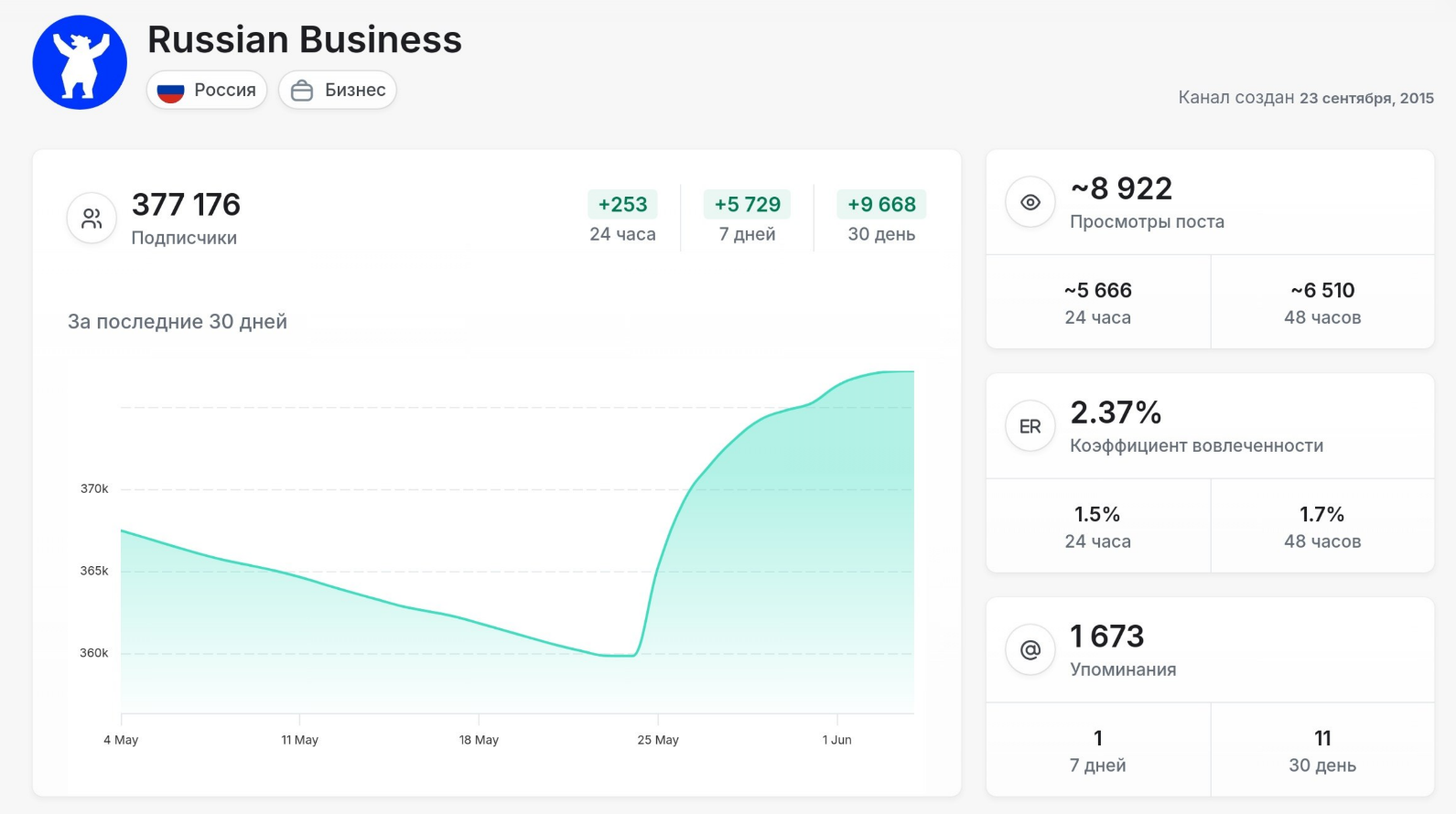
Task: Click the ER engagement rate icon
Action: tap(1030, 426)
